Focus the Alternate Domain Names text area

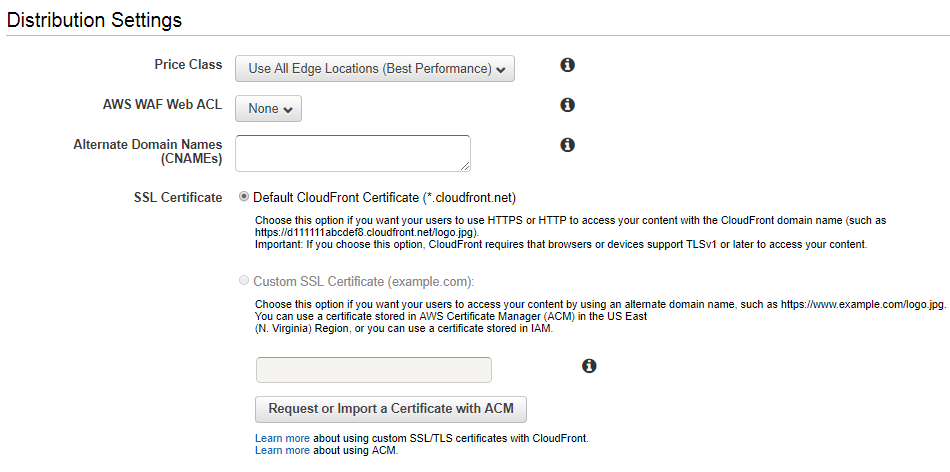tap(353, 153)
